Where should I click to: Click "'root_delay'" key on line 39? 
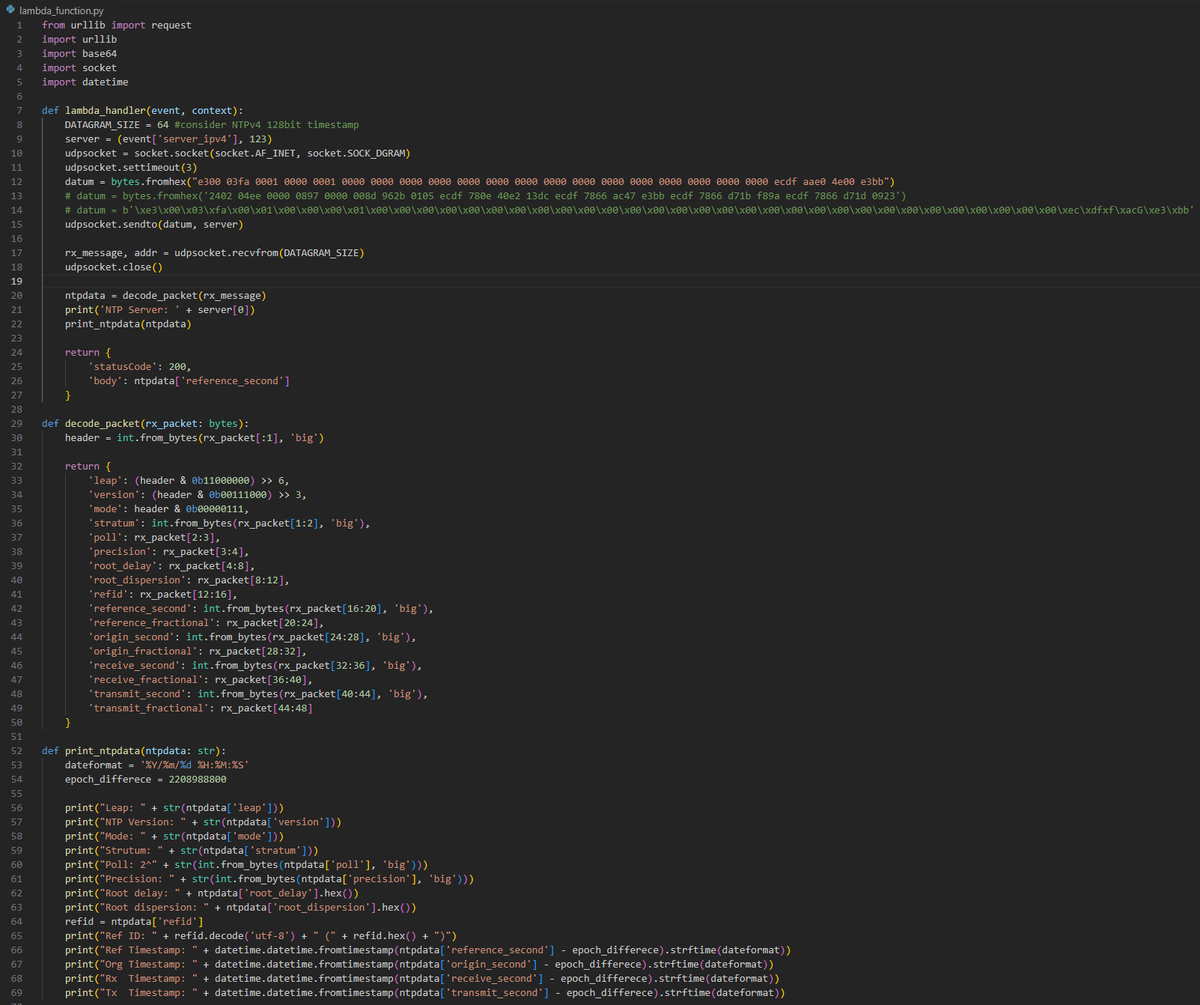coord(122,565)
